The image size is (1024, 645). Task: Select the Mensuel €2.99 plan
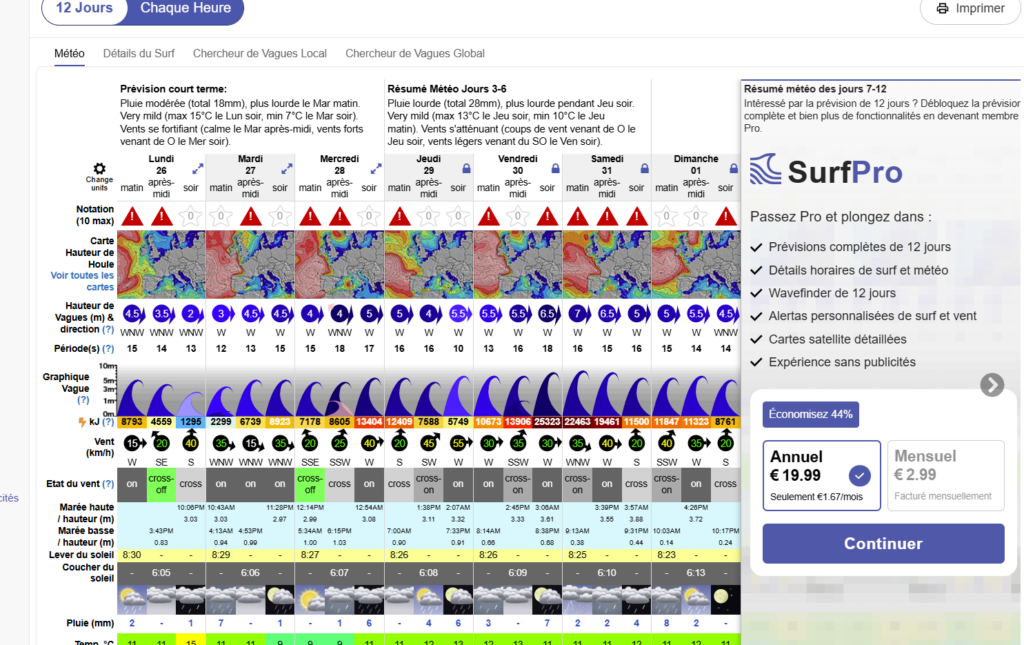coord(945,475)
